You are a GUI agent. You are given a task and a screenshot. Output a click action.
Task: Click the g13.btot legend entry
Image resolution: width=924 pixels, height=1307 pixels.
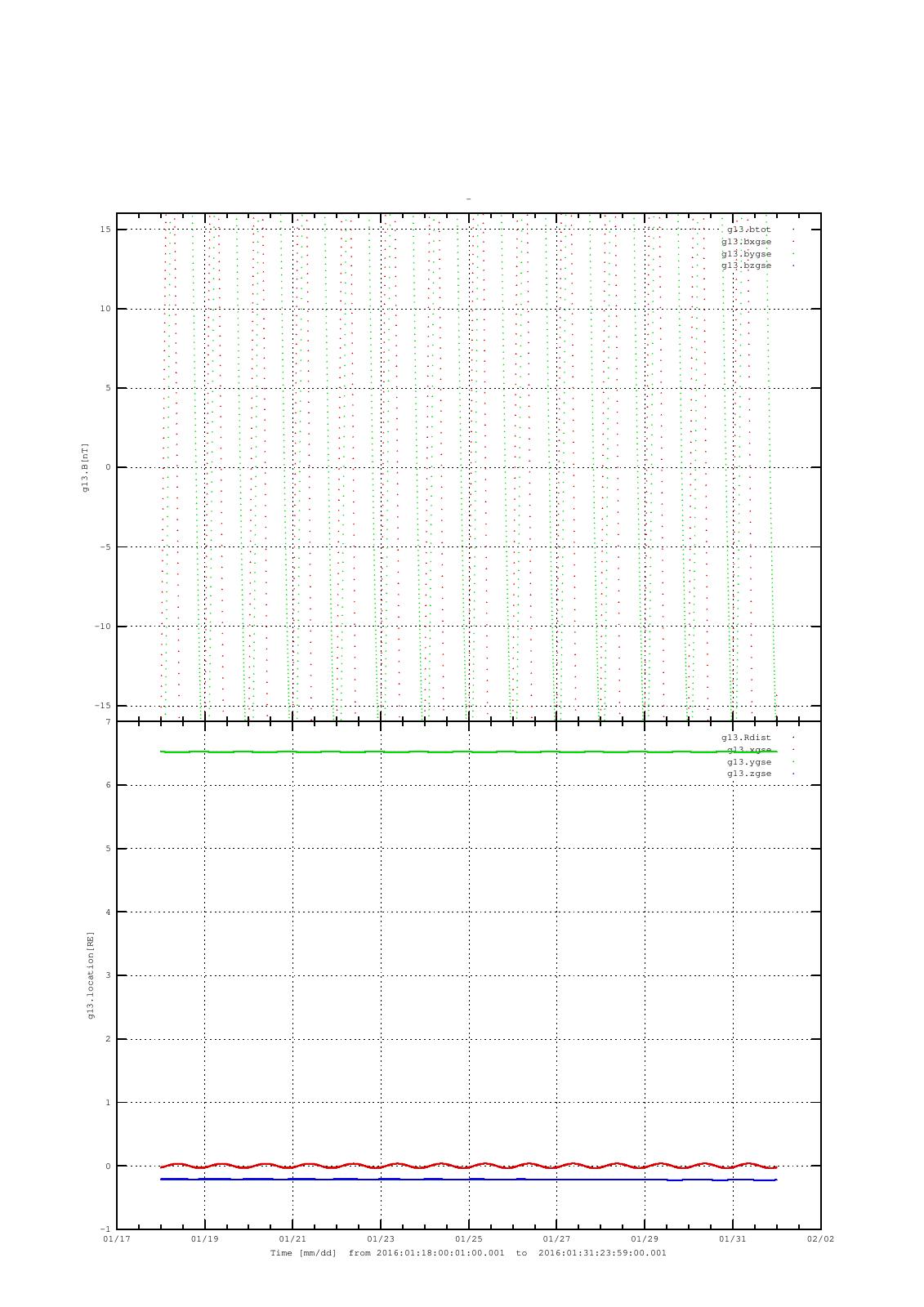748,230
